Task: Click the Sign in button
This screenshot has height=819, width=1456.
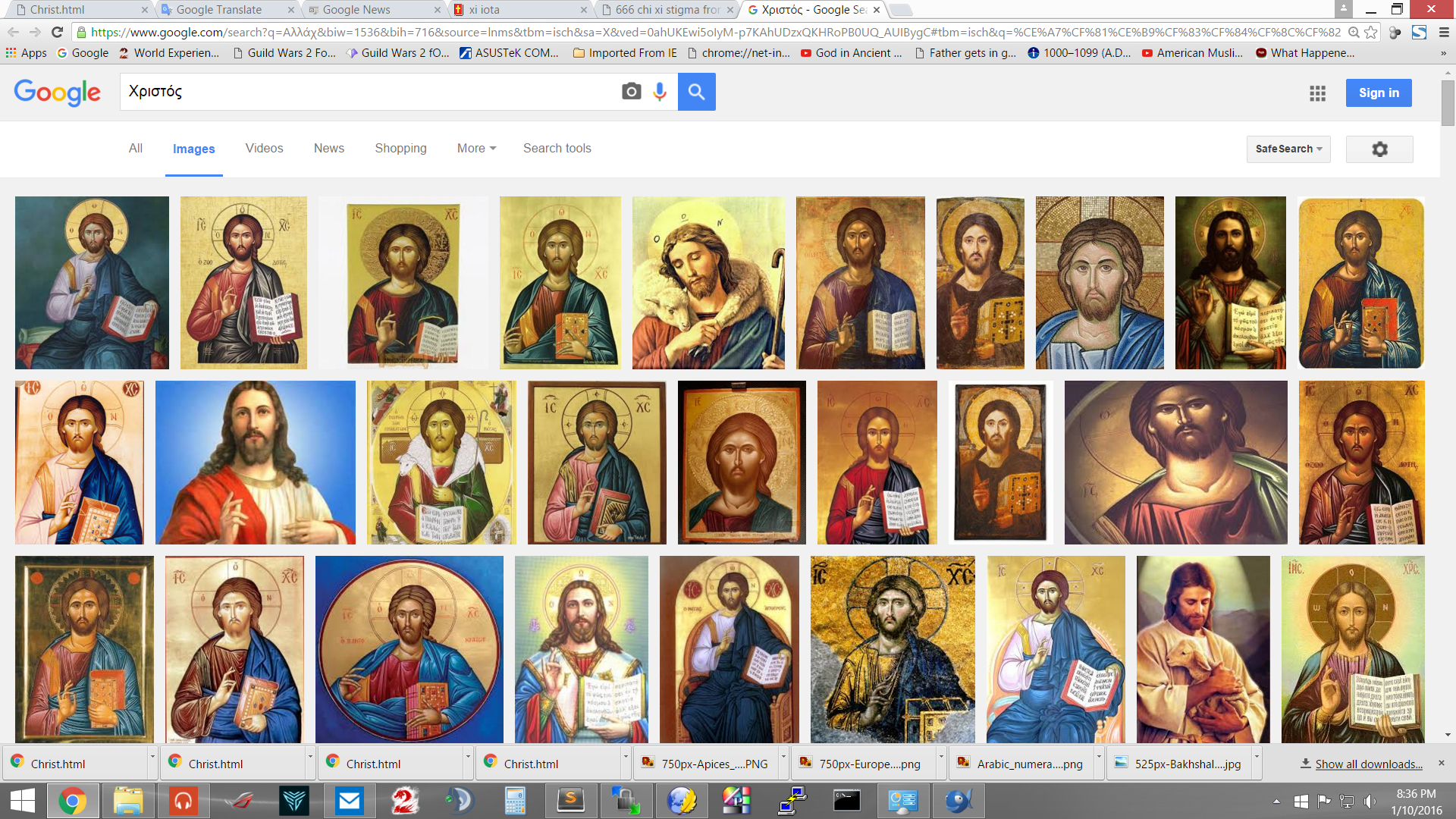Action: (x=1378, y=93)
